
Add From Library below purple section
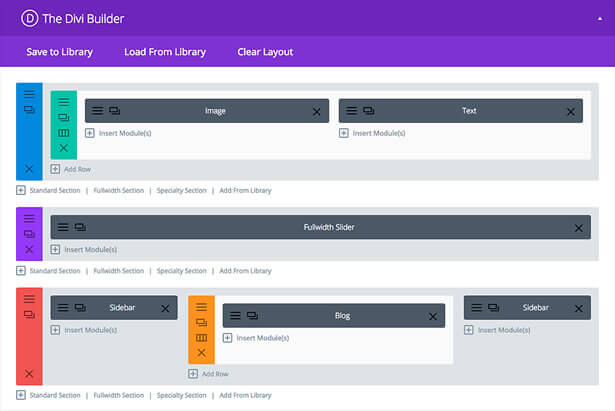coord(245,271)
